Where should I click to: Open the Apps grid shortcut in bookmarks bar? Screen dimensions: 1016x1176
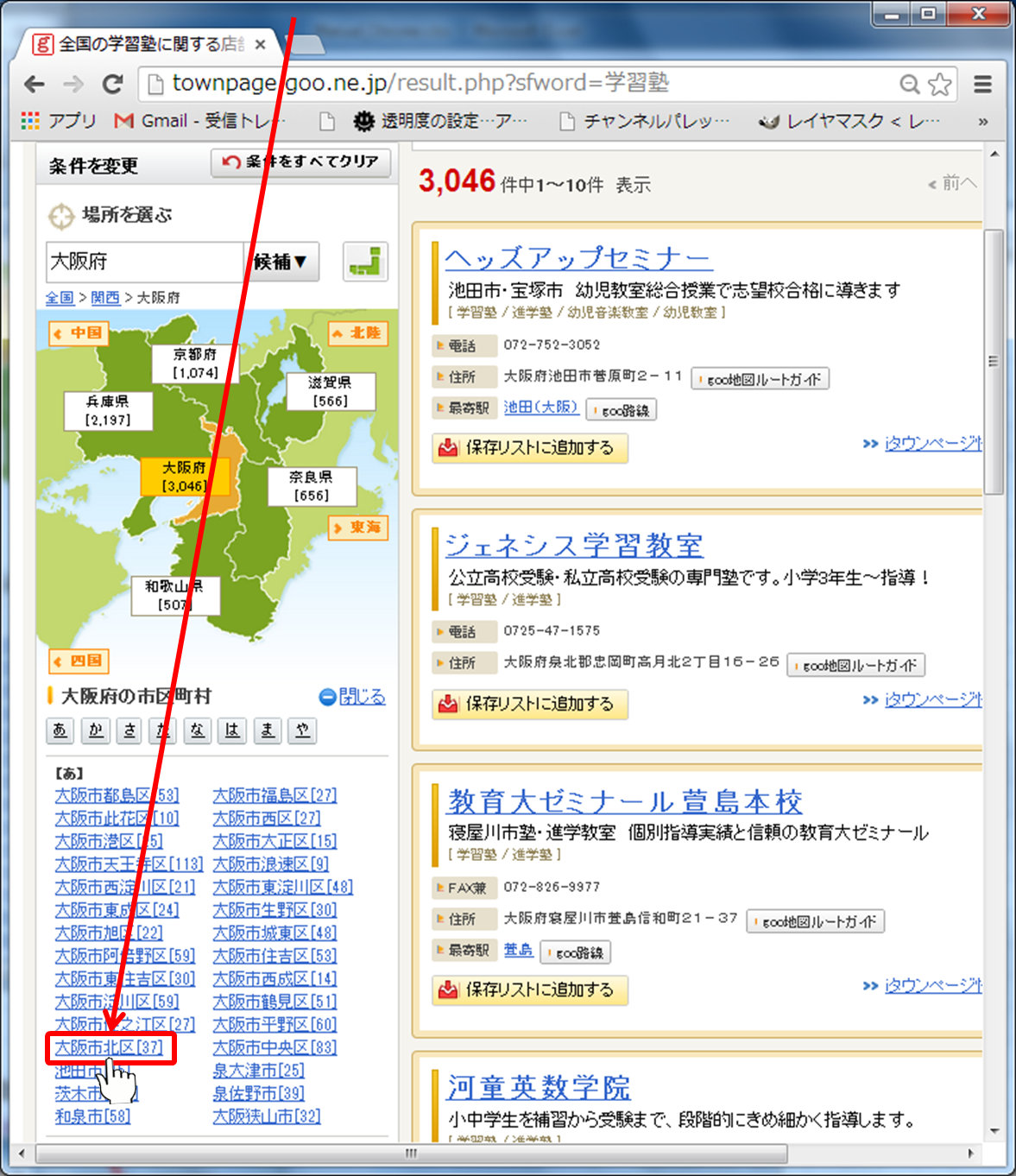click(x=31, y=121)
